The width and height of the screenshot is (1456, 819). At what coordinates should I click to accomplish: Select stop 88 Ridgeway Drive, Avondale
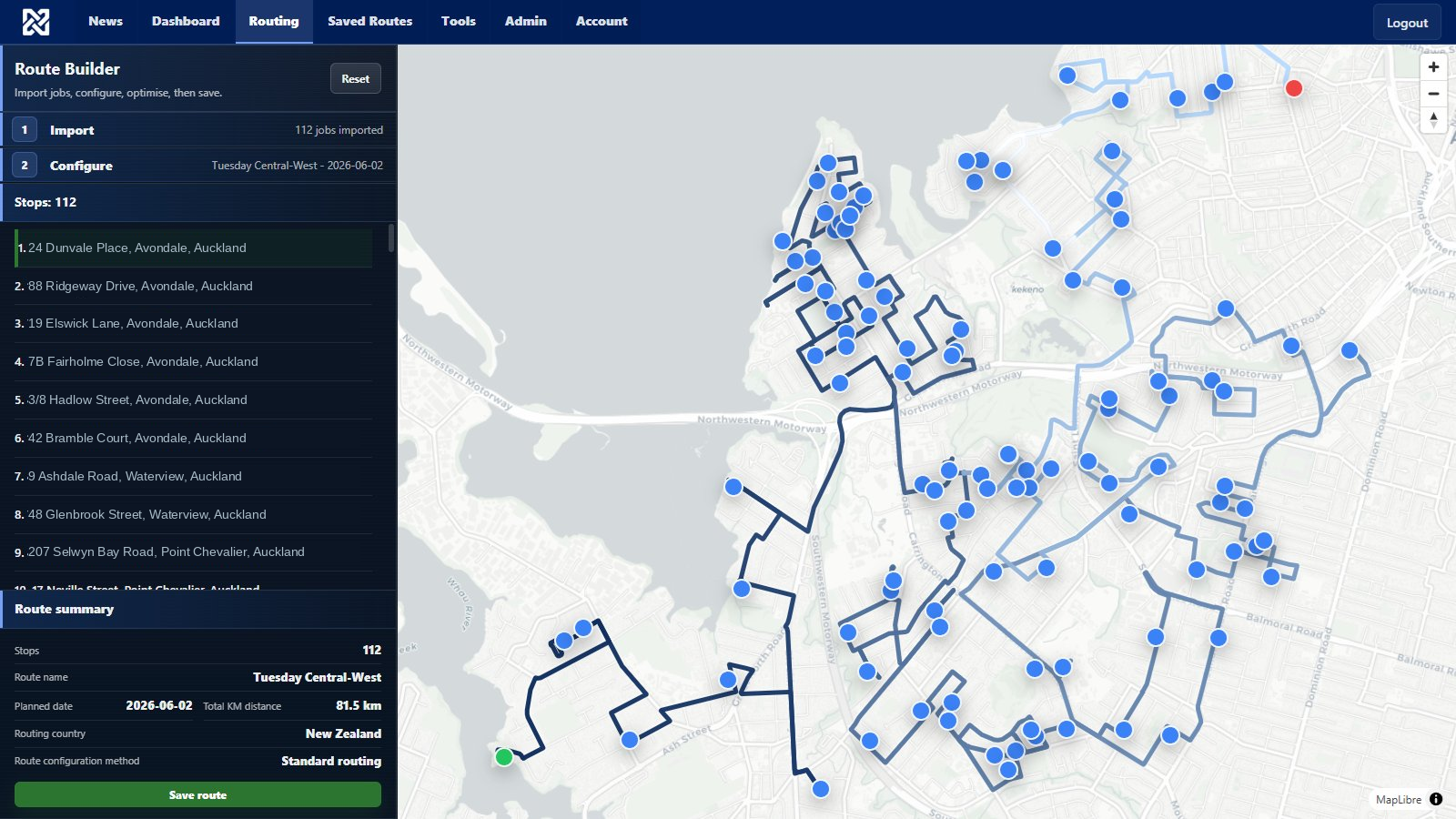(x=193, y=286)
